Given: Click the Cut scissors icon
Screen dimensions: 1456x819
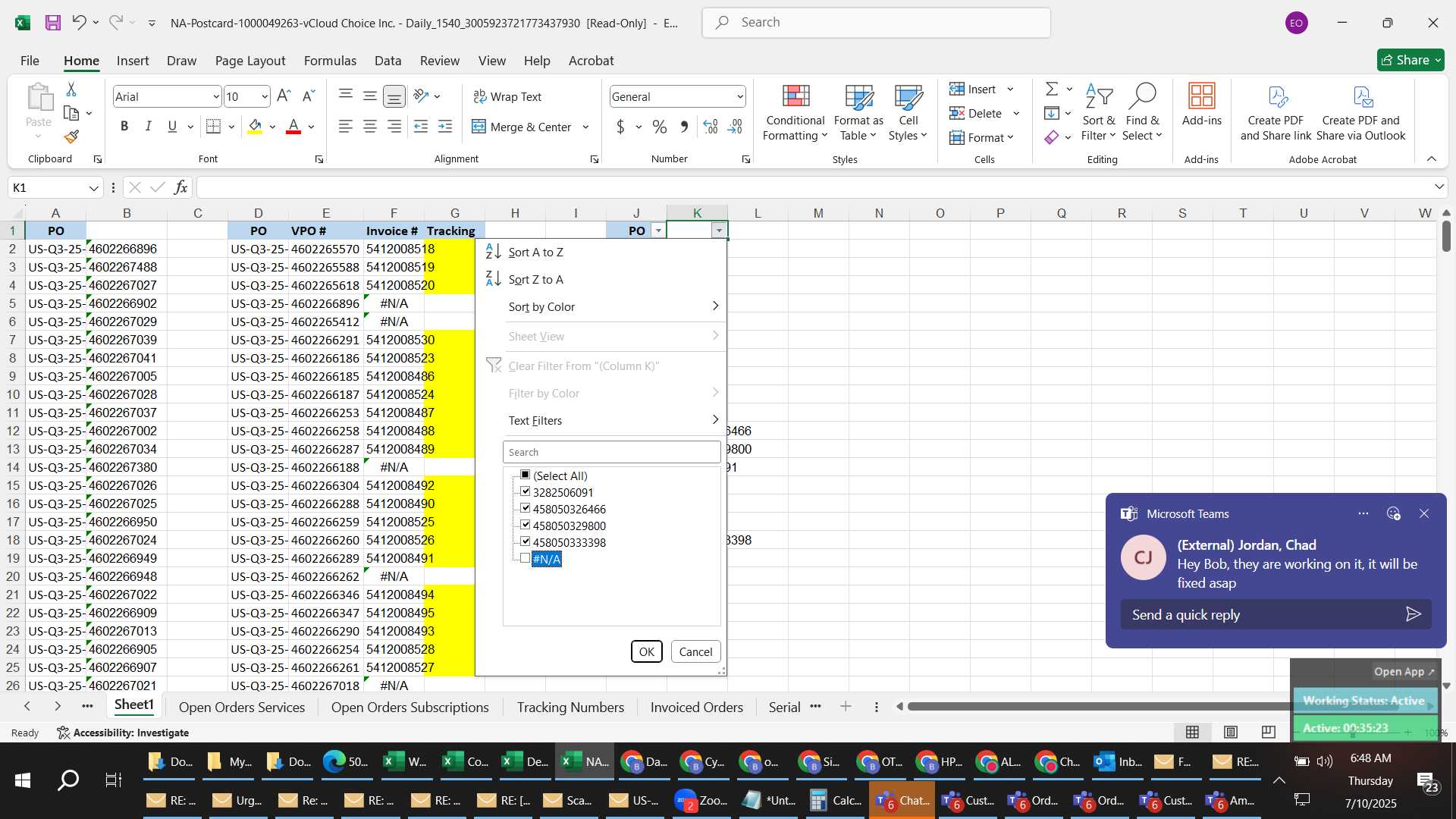Looking at the screenshot, I should tap(71, 89).
